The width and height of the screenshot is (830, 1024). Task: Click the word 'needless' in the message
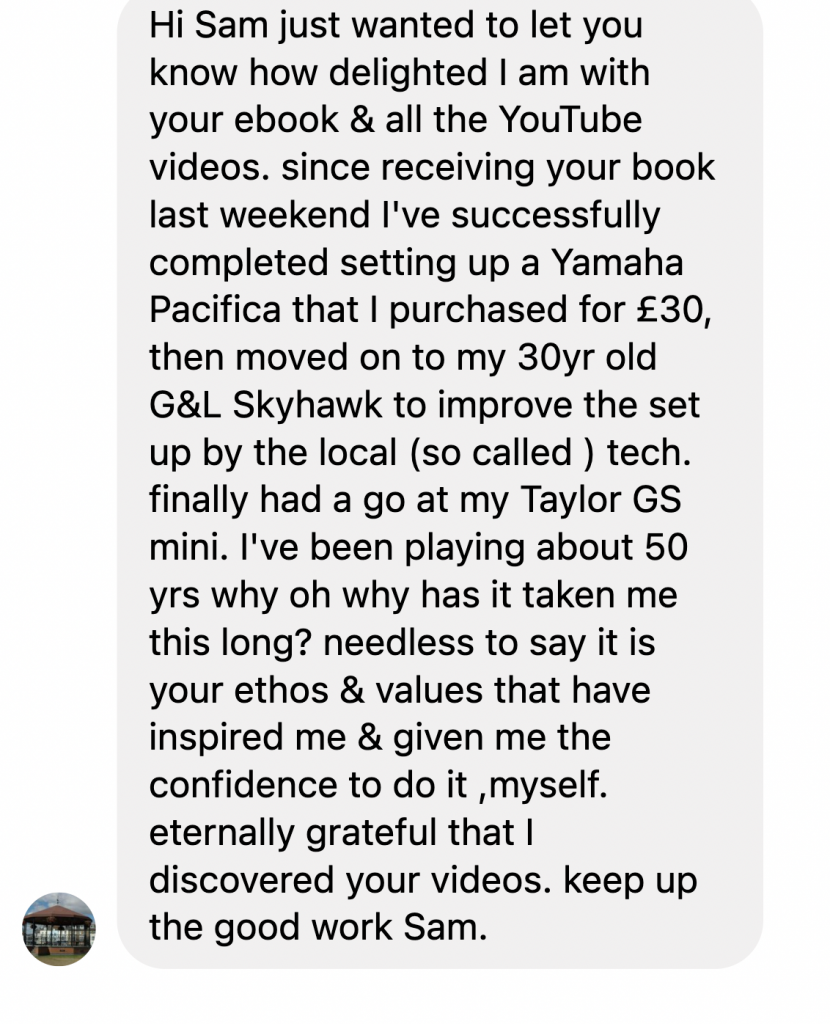click(398, 643)
